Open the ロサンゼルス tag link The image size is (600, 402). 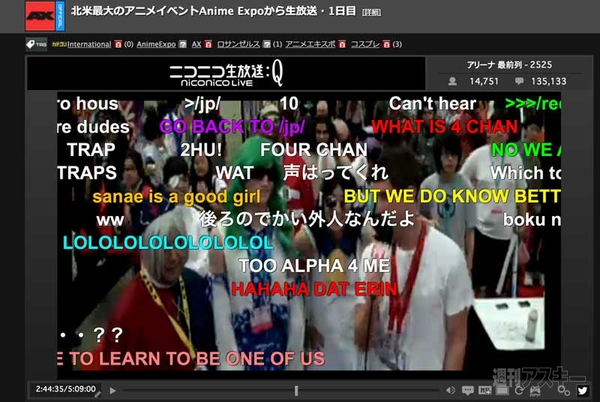(x=238, y=44)
